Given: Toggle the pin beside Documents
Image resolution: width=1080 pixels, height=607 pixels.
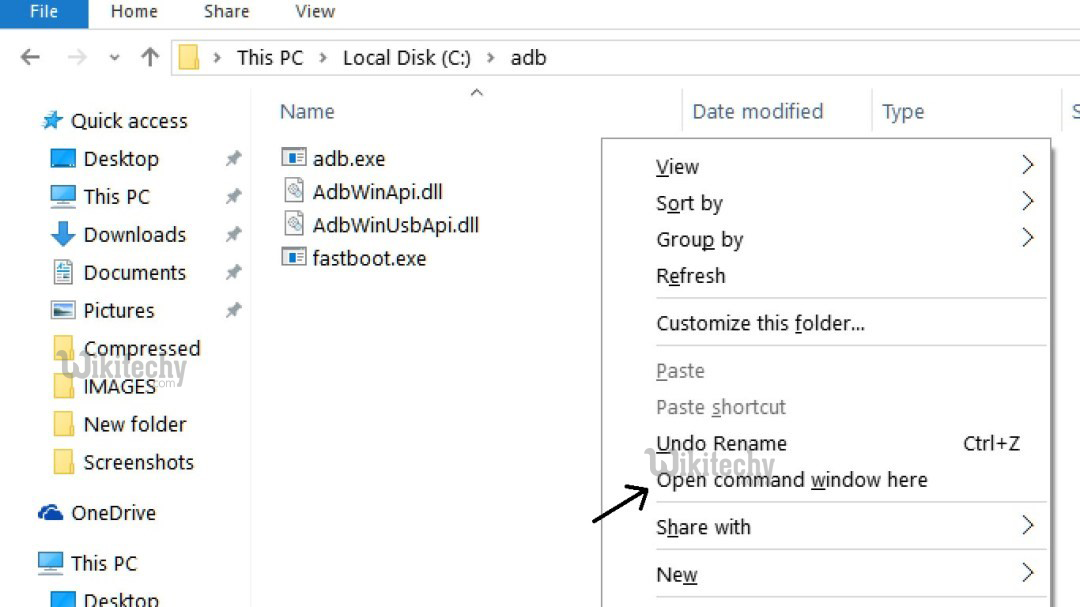Looking at the screenshot, I should point(233,273).
